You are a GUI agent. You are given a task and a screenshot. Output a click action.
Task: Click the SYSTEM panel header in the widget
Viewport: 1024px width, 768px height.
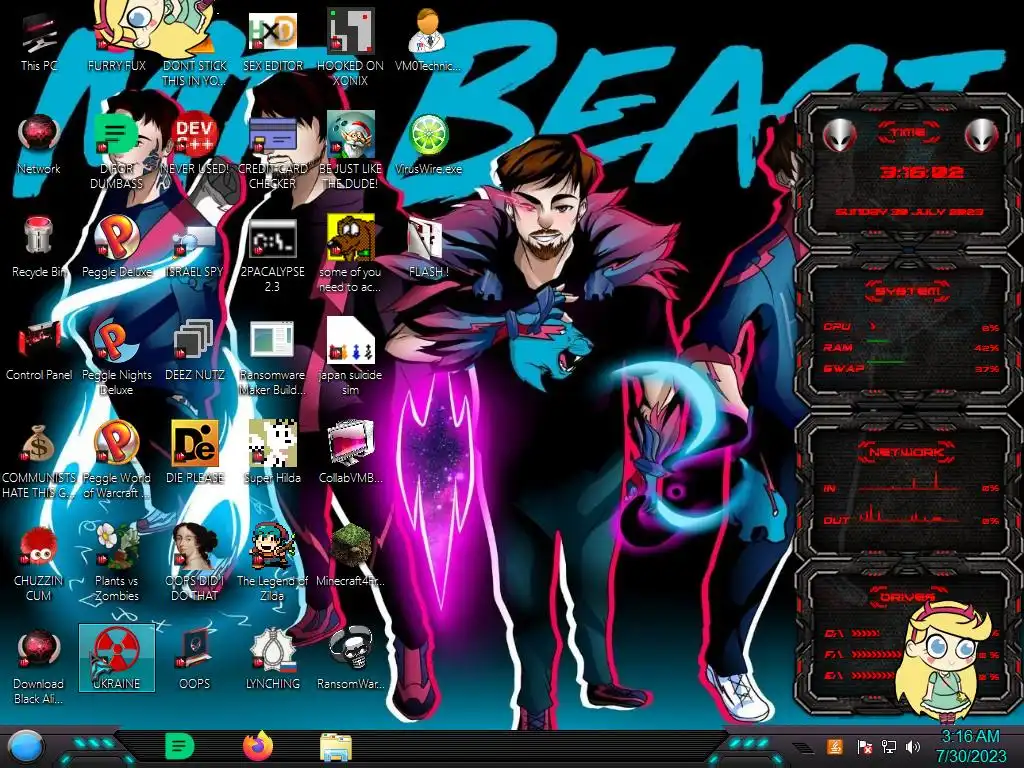pos(908,291)
